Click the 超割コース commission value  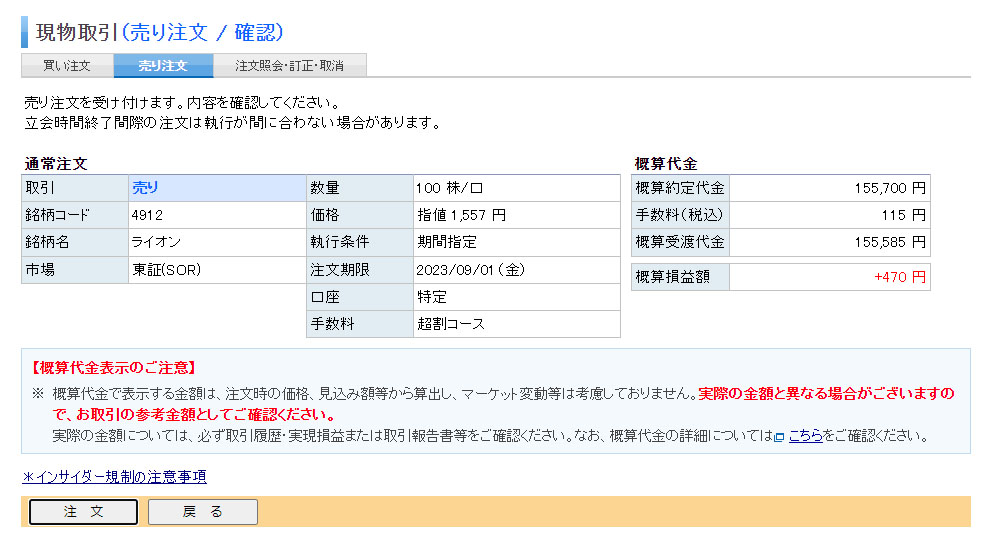coord(451,324)
